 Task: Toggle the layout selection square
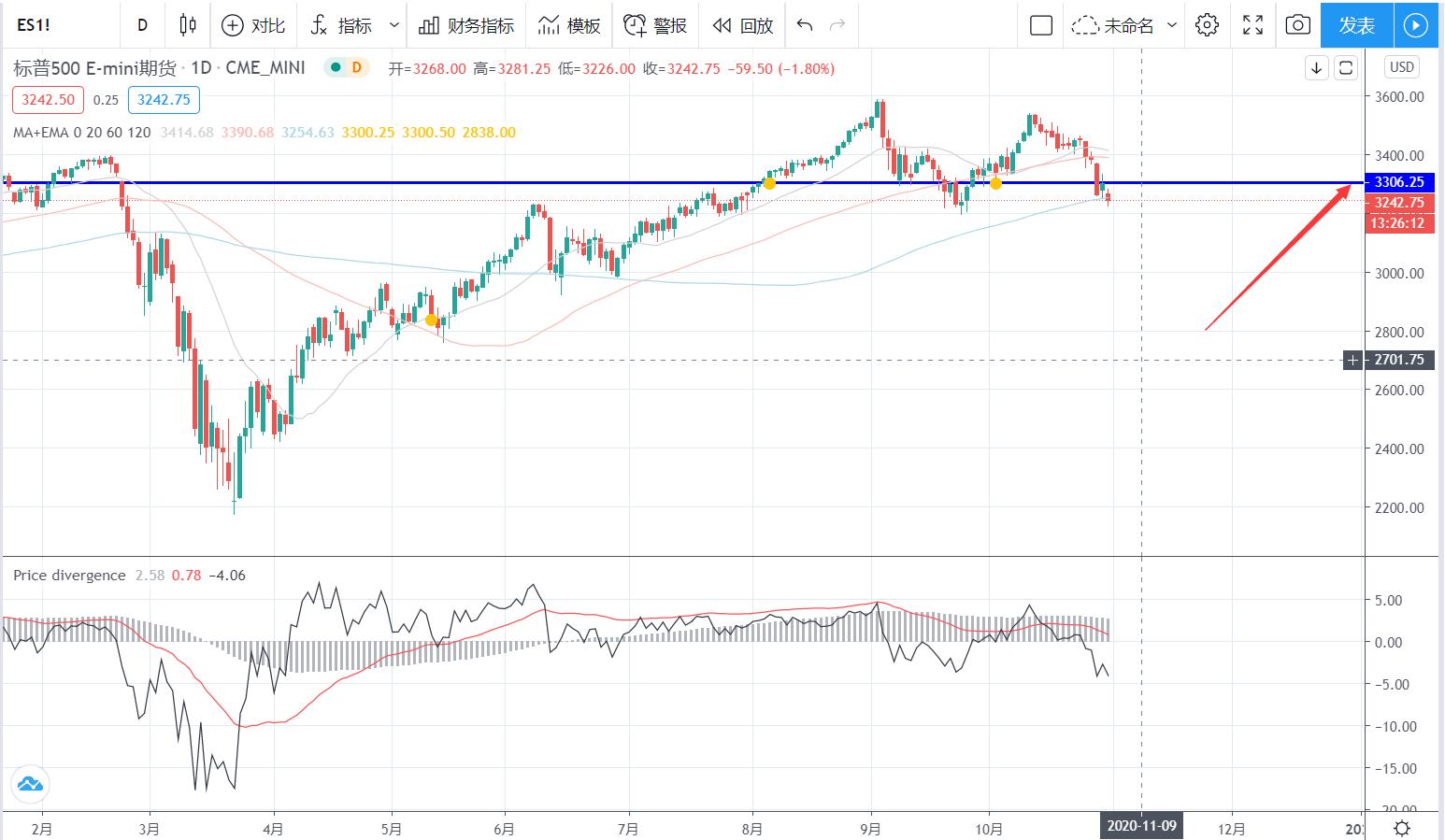pos(1041,25)
